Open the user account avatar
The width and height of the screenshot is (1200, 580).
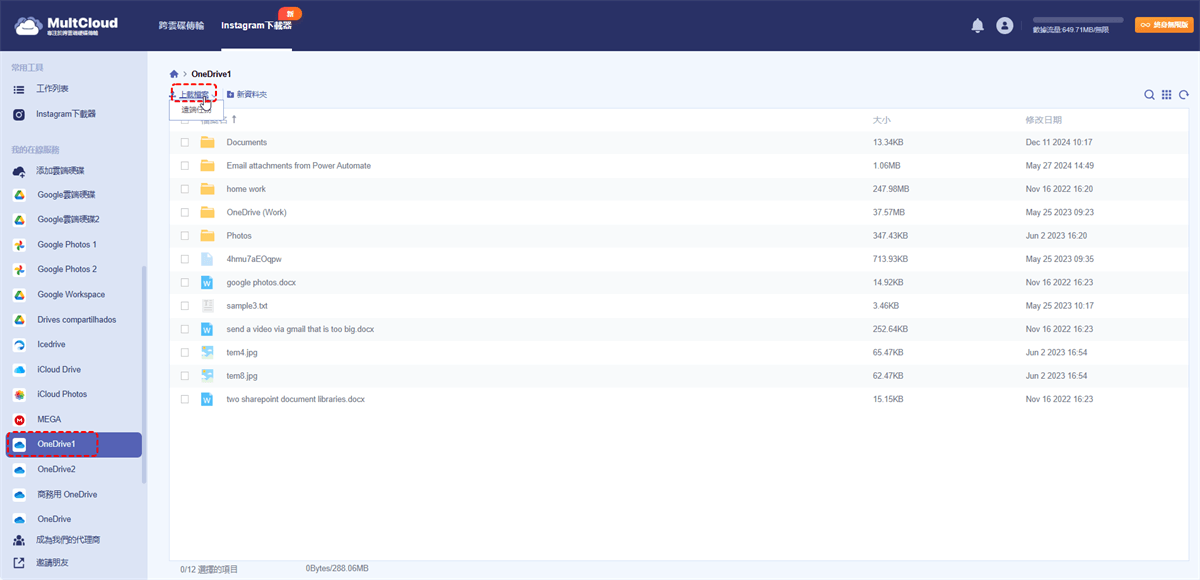1005,26
